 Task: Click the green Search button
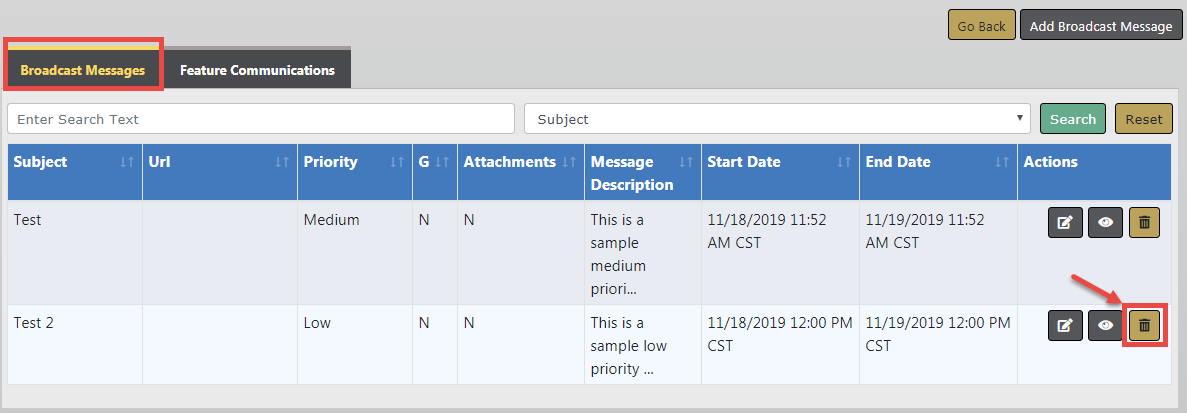point(1072,119)
